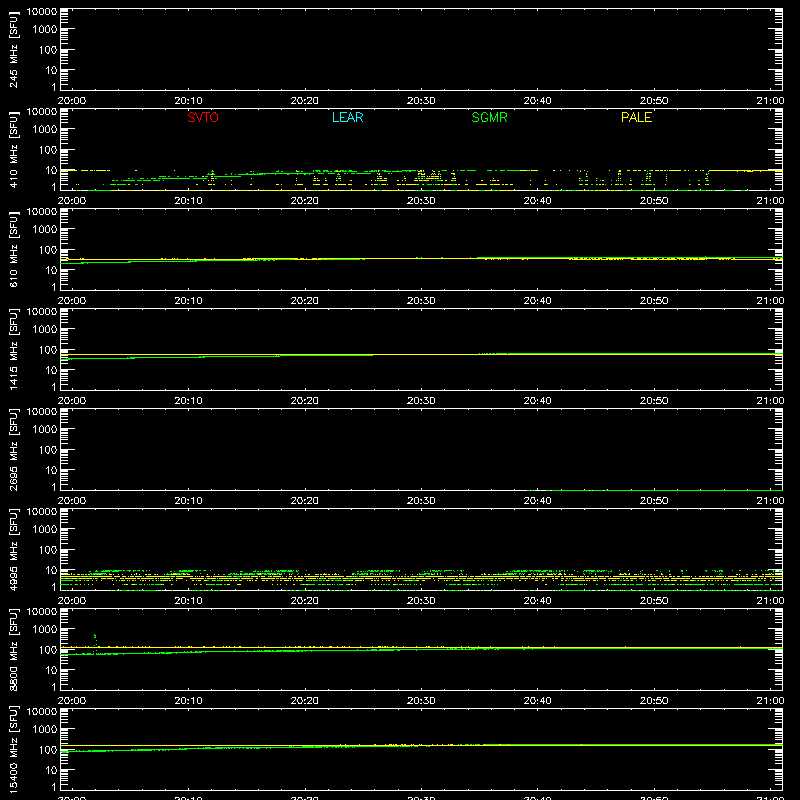Click 1000 tick label on 410 MHz panel
Screen dimensions: 800x800
45,130
